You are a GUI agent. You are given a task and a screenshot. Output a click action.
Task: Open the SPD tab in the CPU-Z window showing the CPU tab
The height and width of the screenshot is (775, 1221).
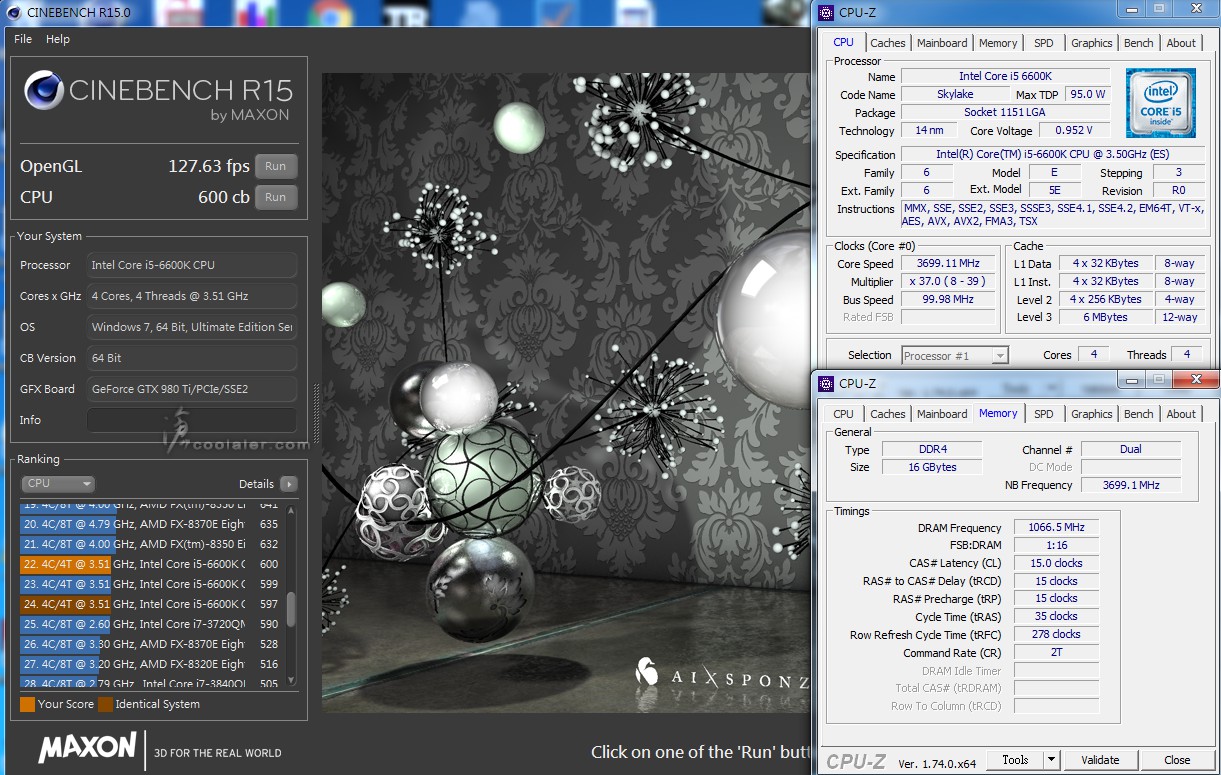pyautogui.click(x=1043, y=43)
